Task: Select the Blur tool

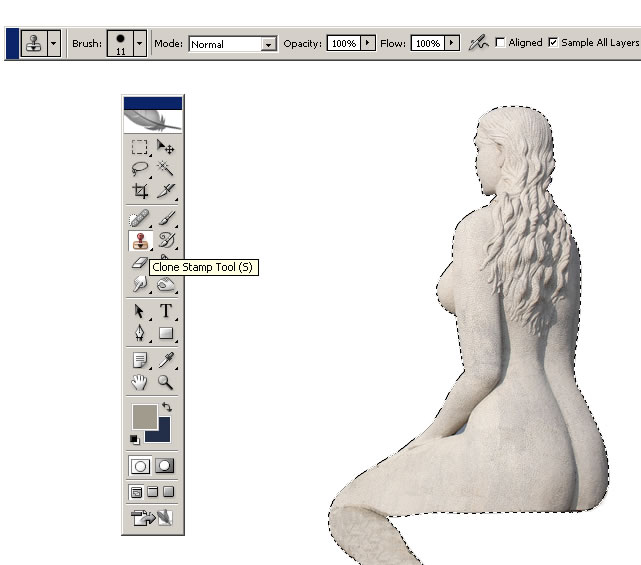Action: pyautogui.click(x=139, y=284)
